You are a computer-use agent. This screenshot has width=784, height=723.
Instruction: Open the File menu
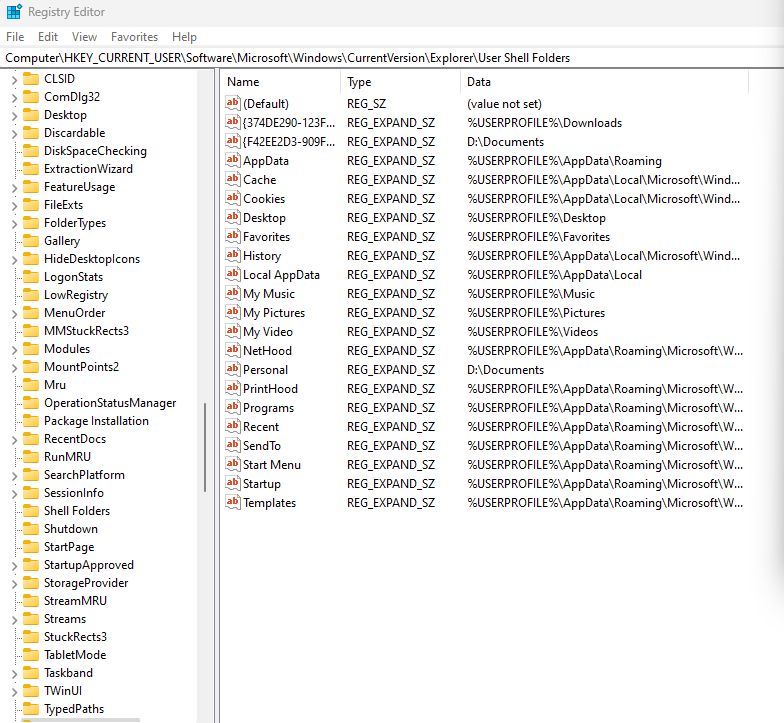tap(15, 36)
